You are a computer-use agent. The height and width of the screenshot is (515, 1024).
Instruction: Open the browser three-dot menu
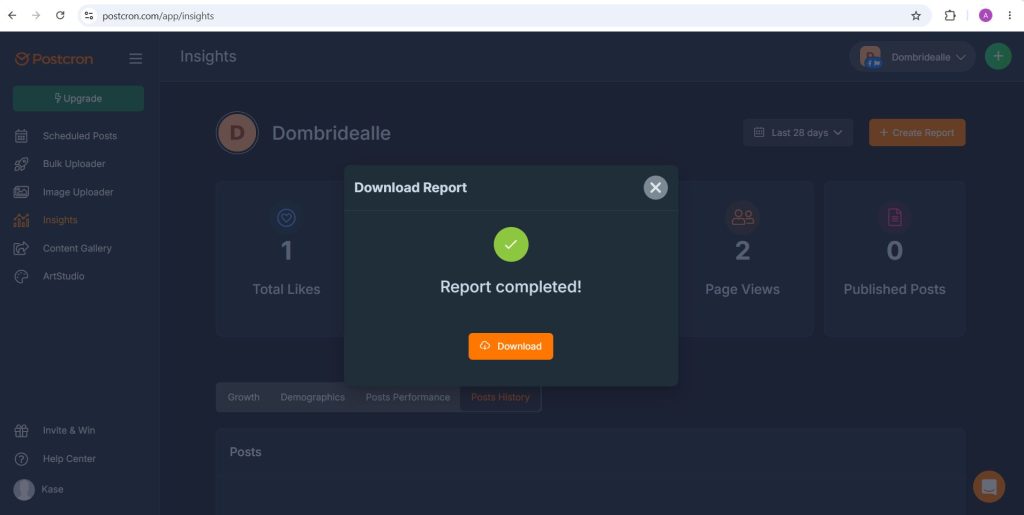point(1010,16)
